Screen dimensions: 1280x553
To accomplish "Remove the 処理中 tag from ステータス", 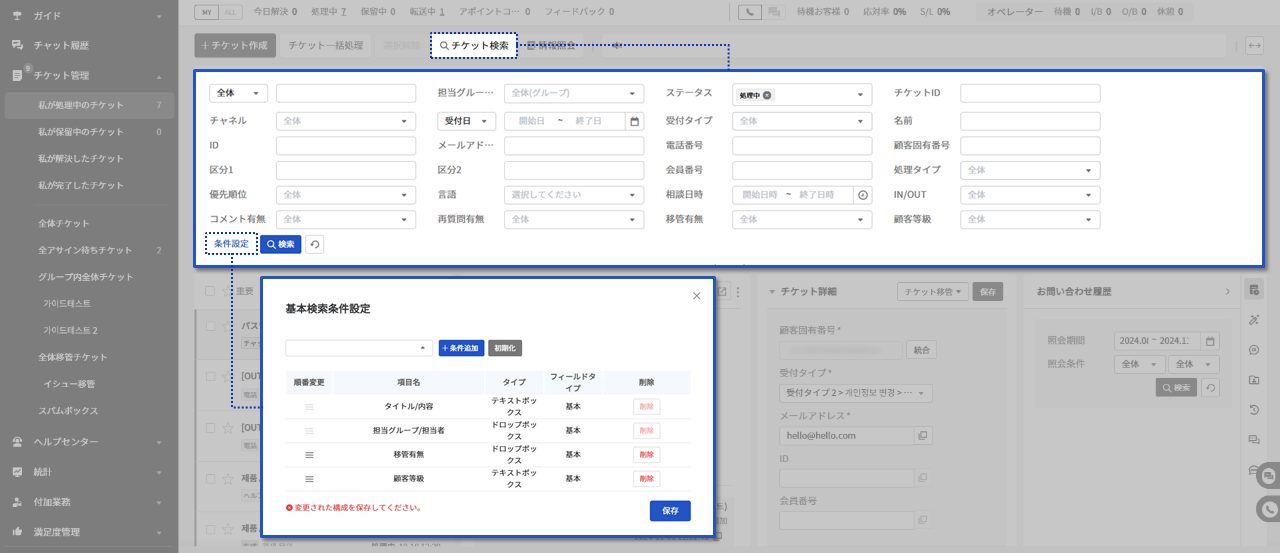I will pyautogui.click(x=767, y=95).
